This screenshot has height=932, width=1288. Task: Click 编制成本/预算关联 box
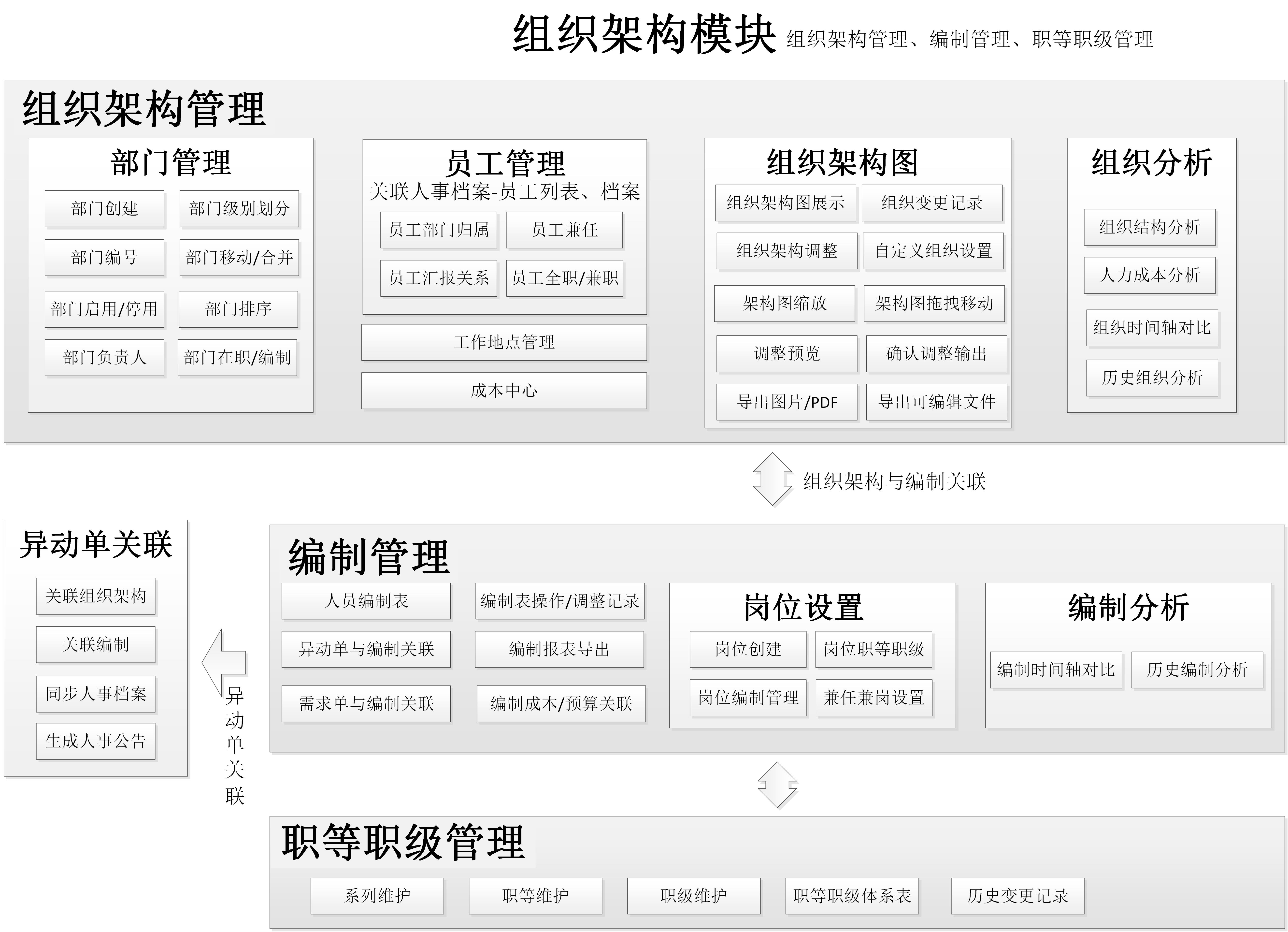pos(561,704)
